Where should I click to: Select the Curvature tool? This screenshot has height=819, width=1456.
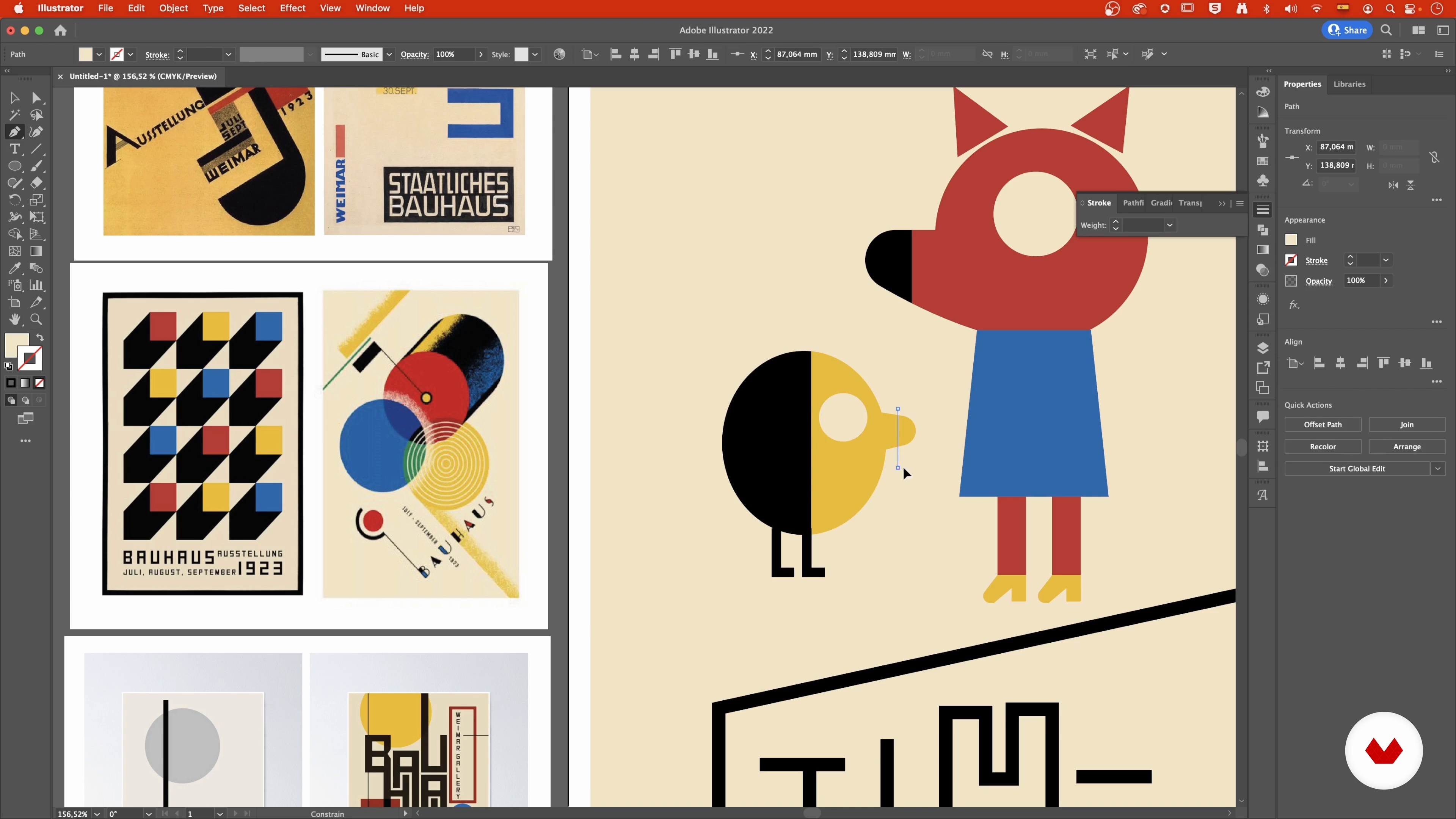[37, 132]
